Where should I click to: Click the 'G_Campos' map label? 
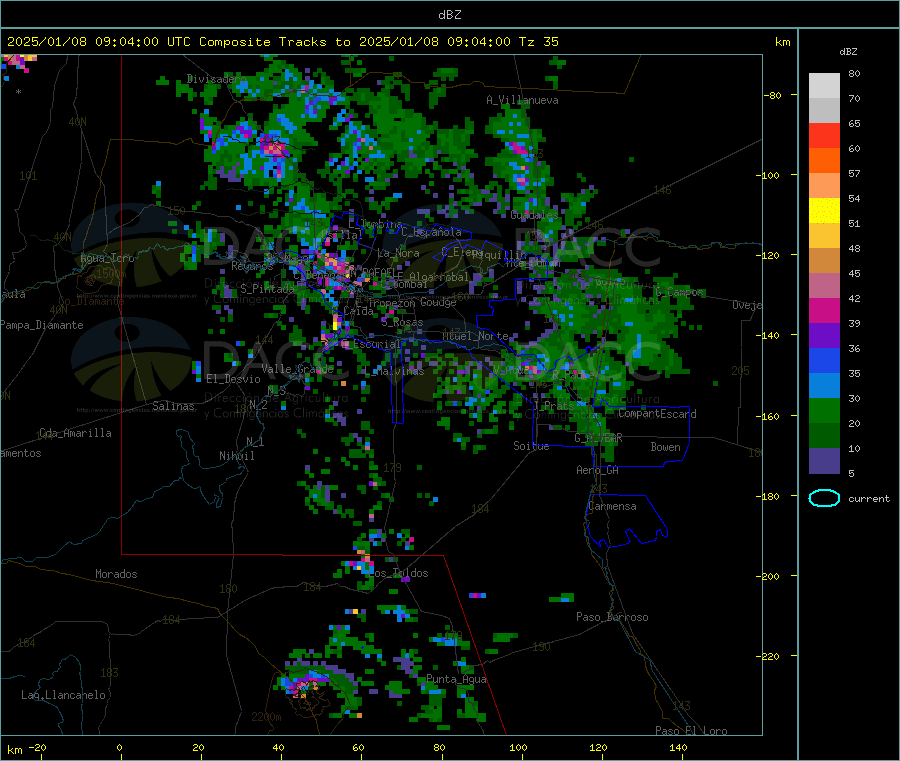pos(680,292)
